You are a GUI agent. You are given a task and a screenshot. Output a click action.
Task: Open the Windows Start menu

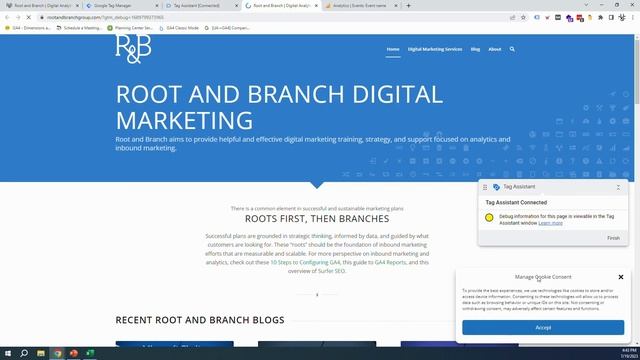point(8,353)
